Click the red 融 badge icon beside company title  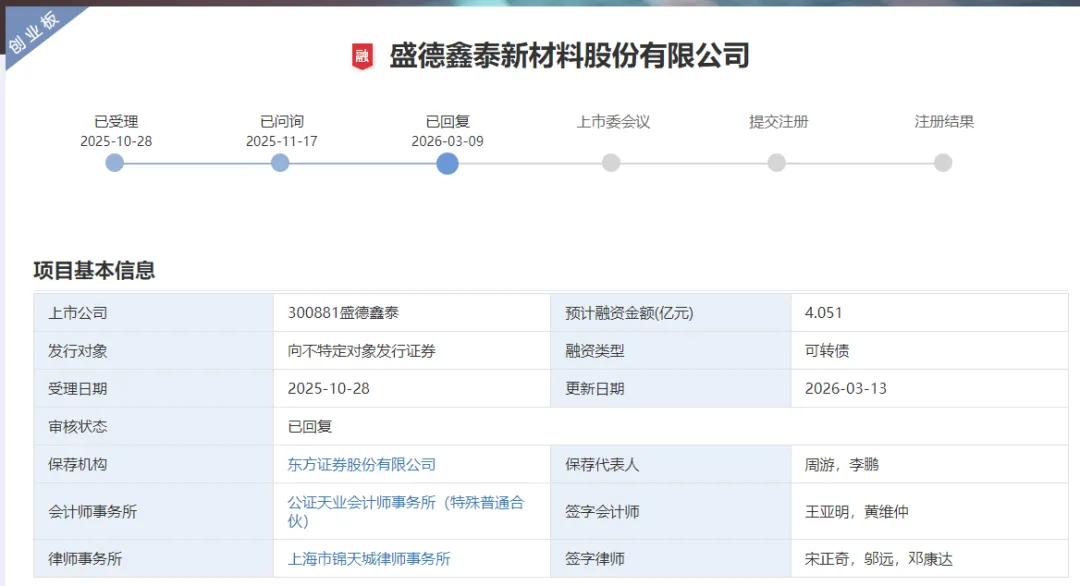coord(362,56)
